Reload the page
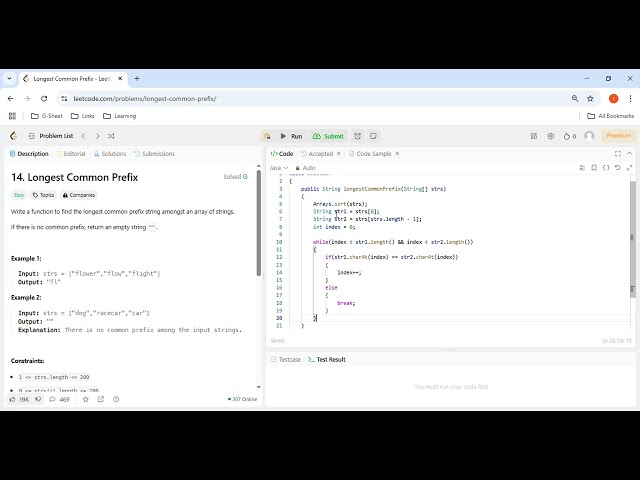Image resolution: width=640 pixels, height=480 pixels. [44, 98]
